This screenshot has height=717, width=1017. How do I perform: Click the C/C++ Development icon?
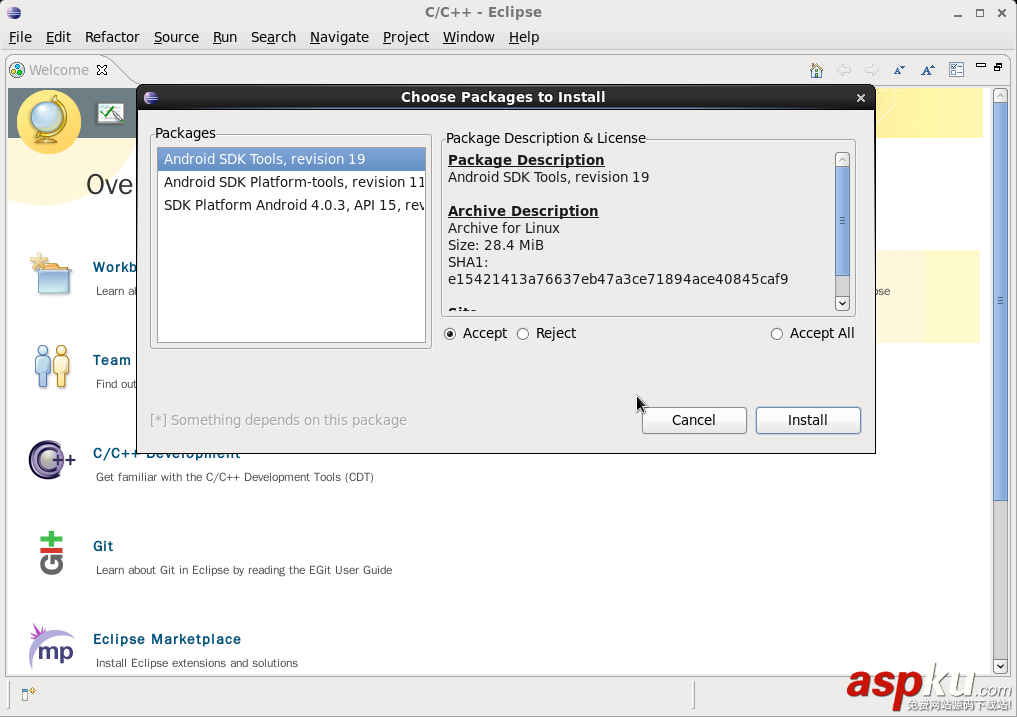pyautogui.click(x=52, y=460)
